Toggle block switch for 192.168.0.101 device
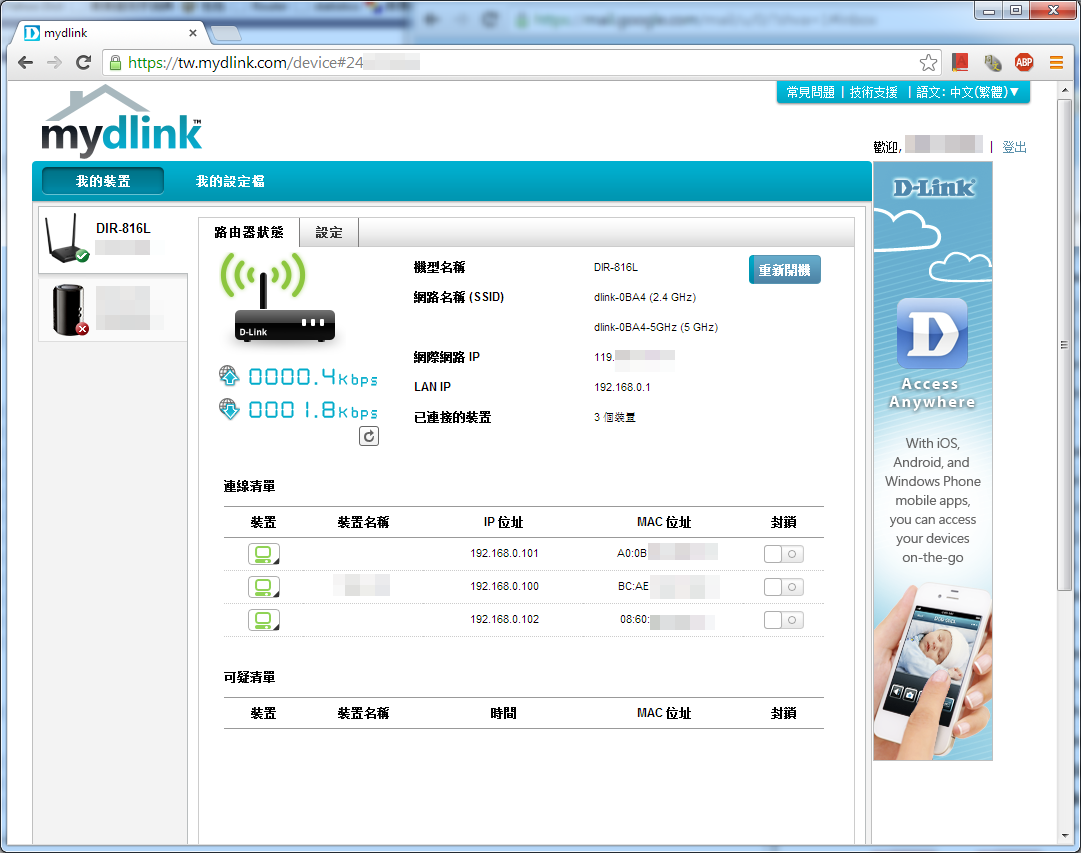This screenshot has height=853, width=1081. coord(783,554)
